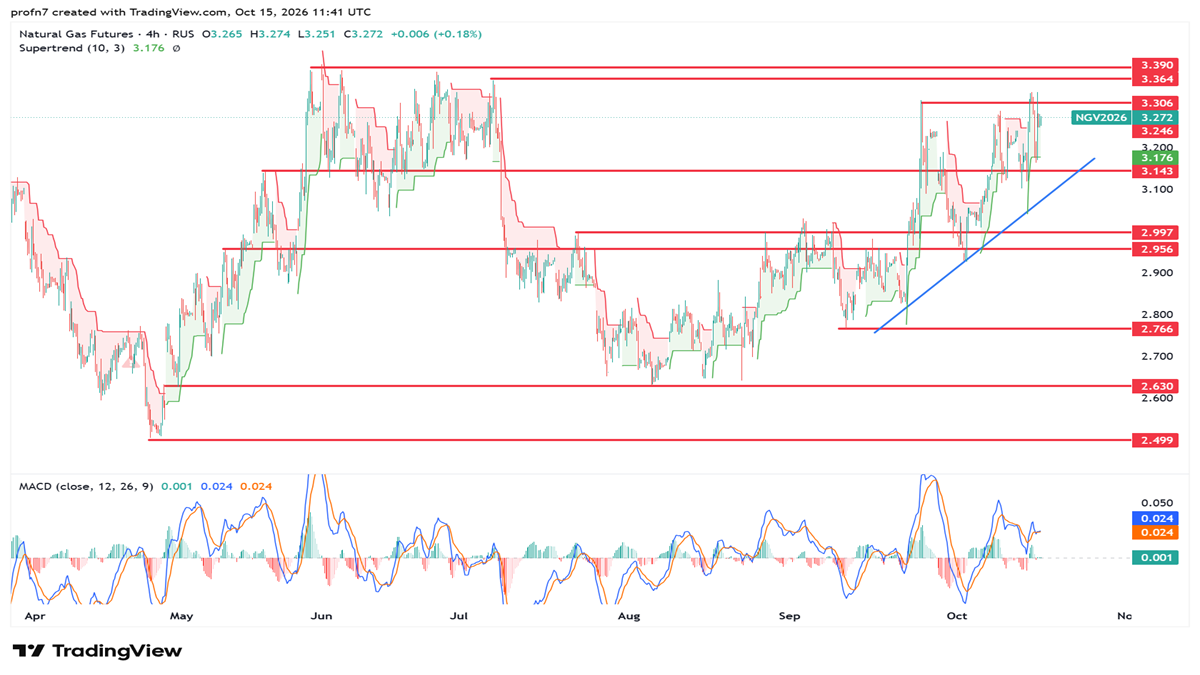Image resolution: width=1200 pixels, height=675 pixels.
Task: Select the Jun label on time axis
Action: point(321,616)
